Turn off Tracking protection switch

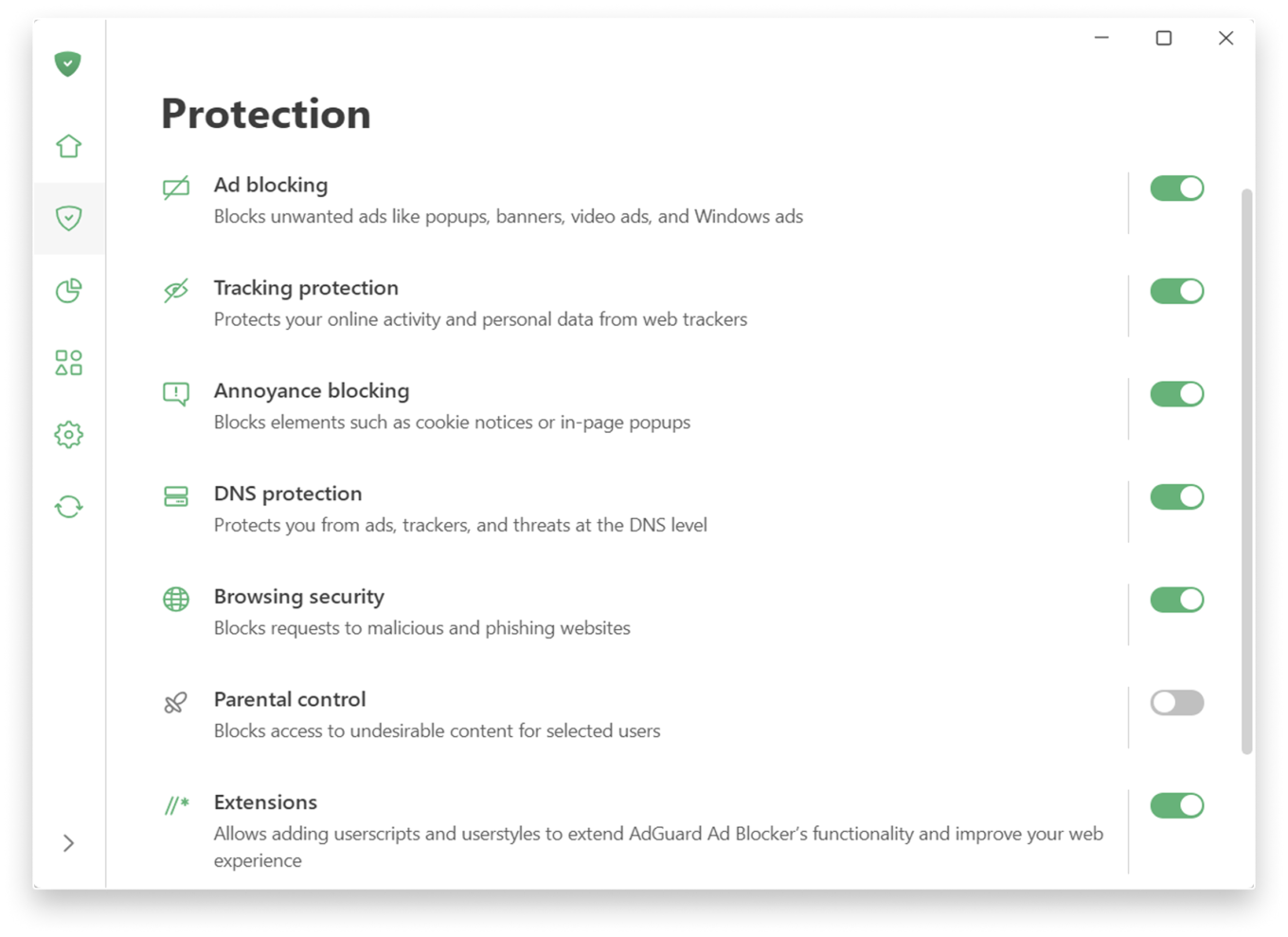tap(1177, 291)
